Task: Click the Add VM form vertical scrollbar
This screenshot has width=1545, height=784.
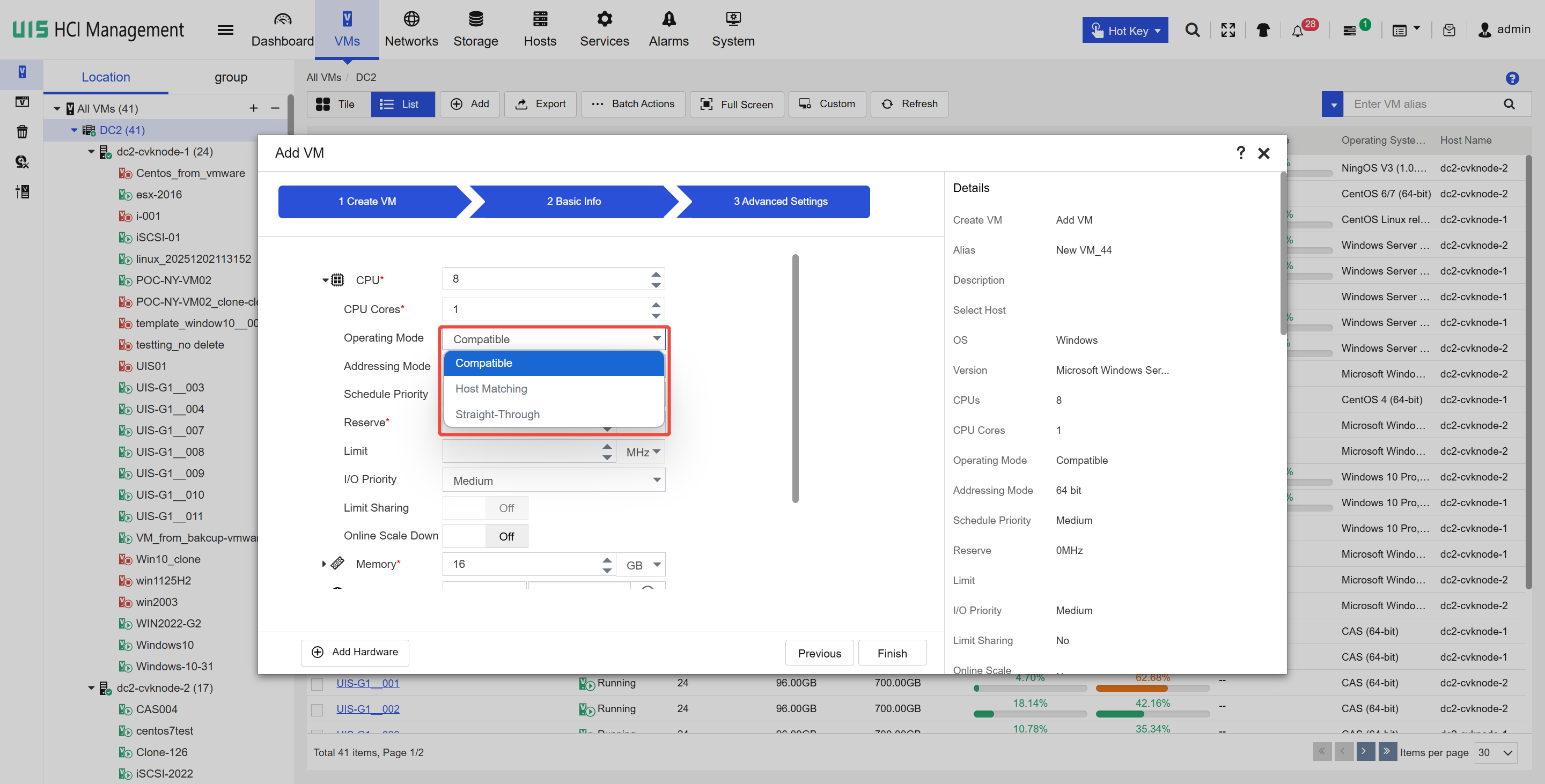Action: pos(794,378)
